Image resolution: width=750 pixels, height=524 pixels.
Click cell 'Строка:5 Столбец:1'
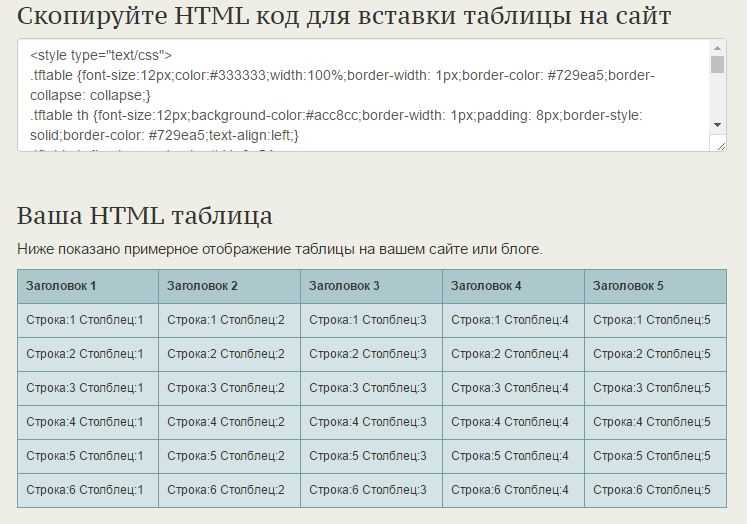[88, 456]
